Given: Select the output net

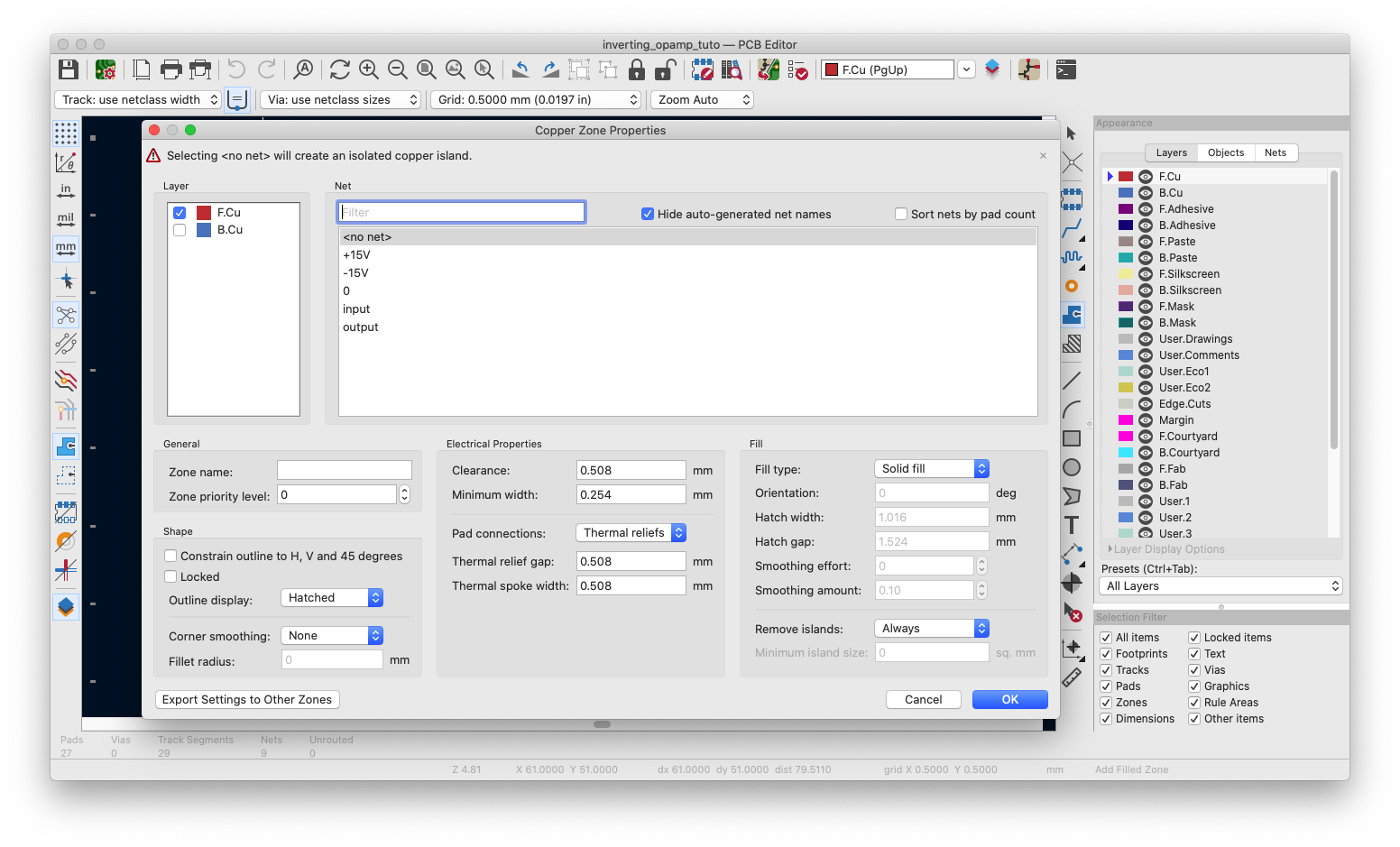Looking at the screenshot, I should 687,327.
